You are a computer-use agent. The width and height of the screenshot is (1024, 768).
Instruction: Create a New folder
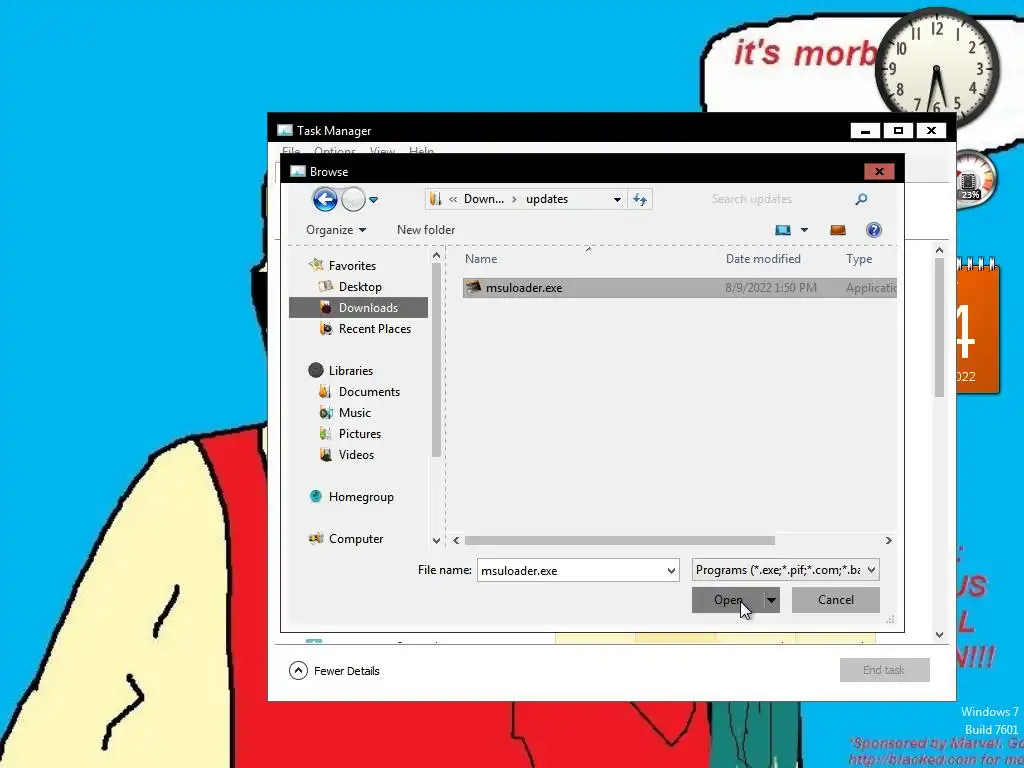coord(426,230)
